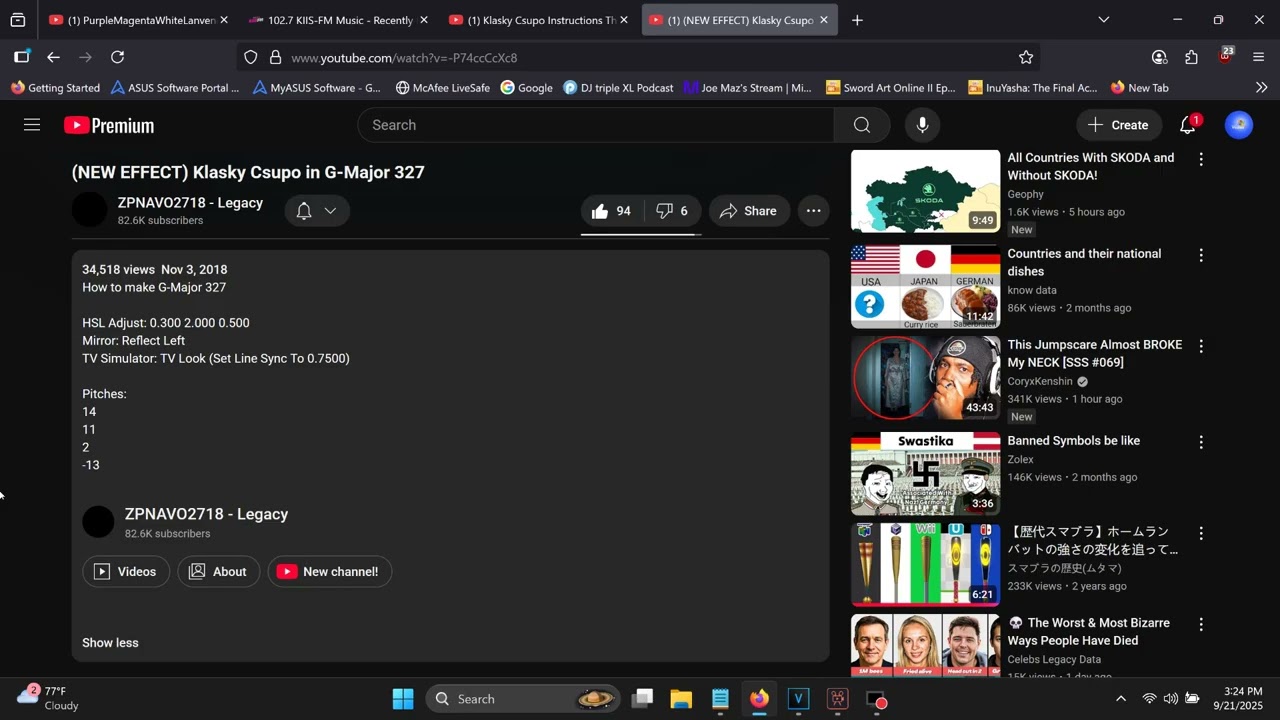Like the video with thumbs up
1280x720 pixels.
point(611,211)
